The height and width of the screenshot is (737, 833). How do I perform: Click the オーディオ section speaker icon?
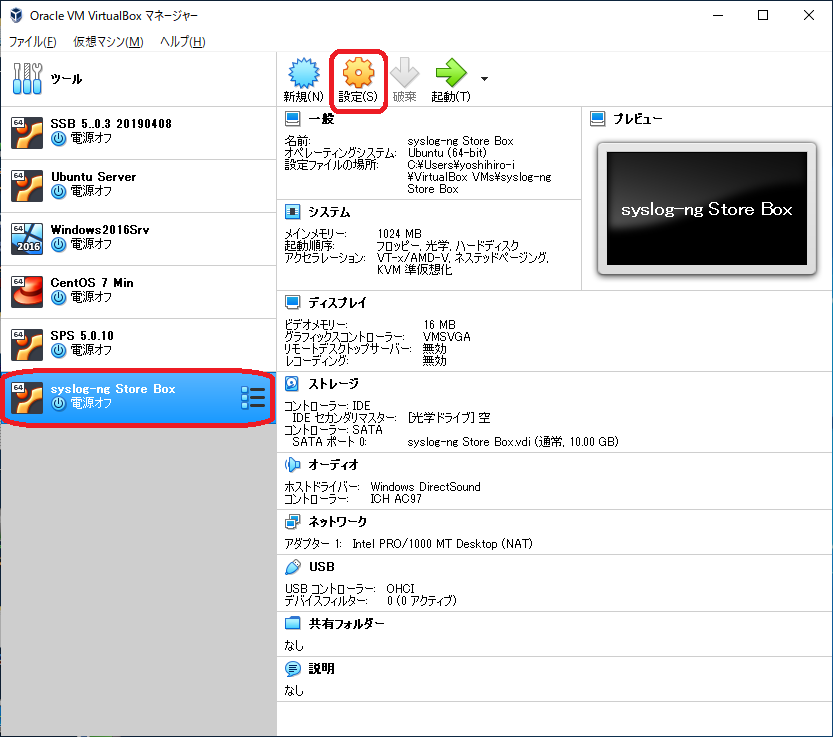[x=293, y=464]
